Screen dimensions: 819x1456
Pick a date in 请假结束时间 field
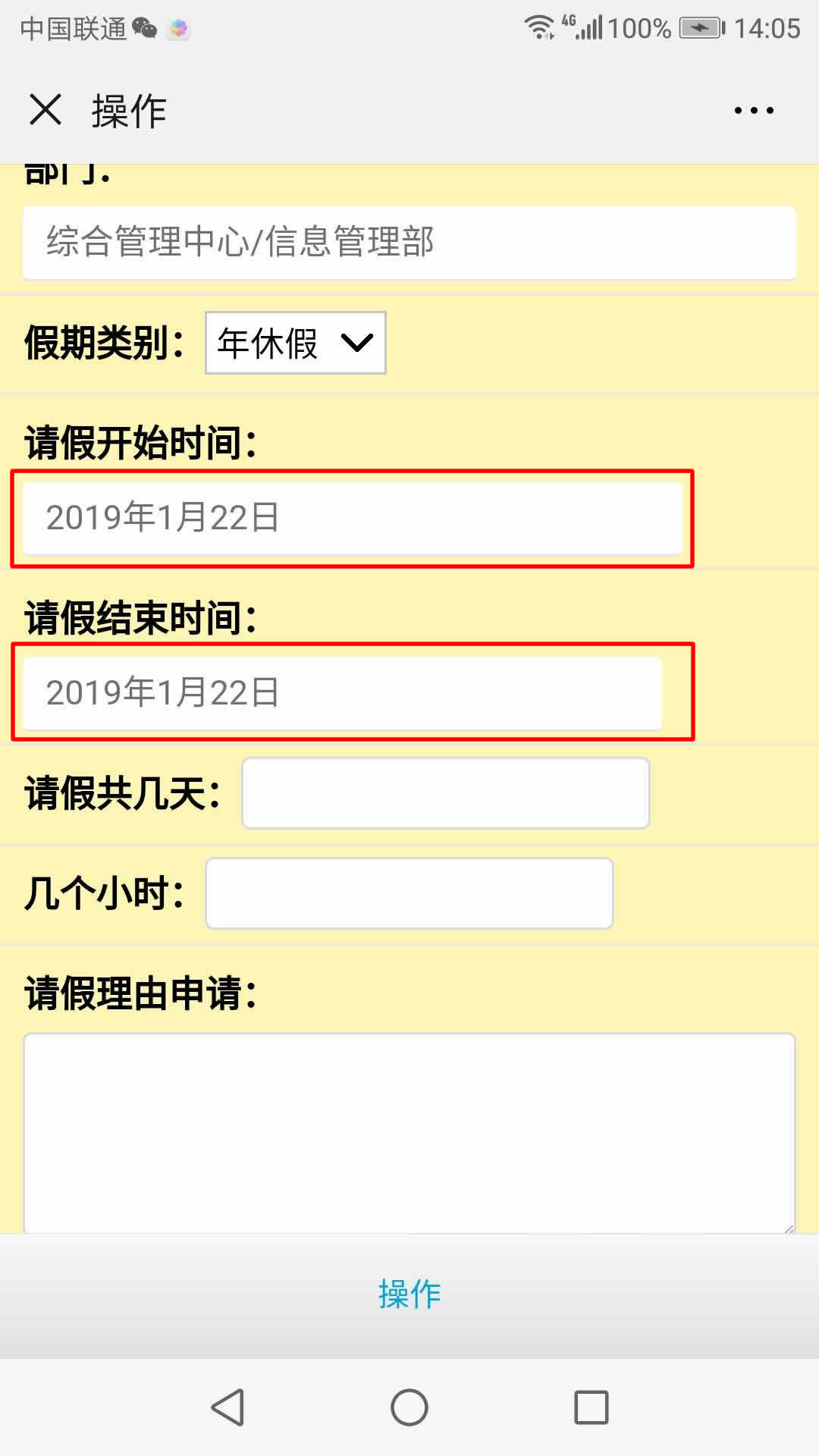click(342, 692)
